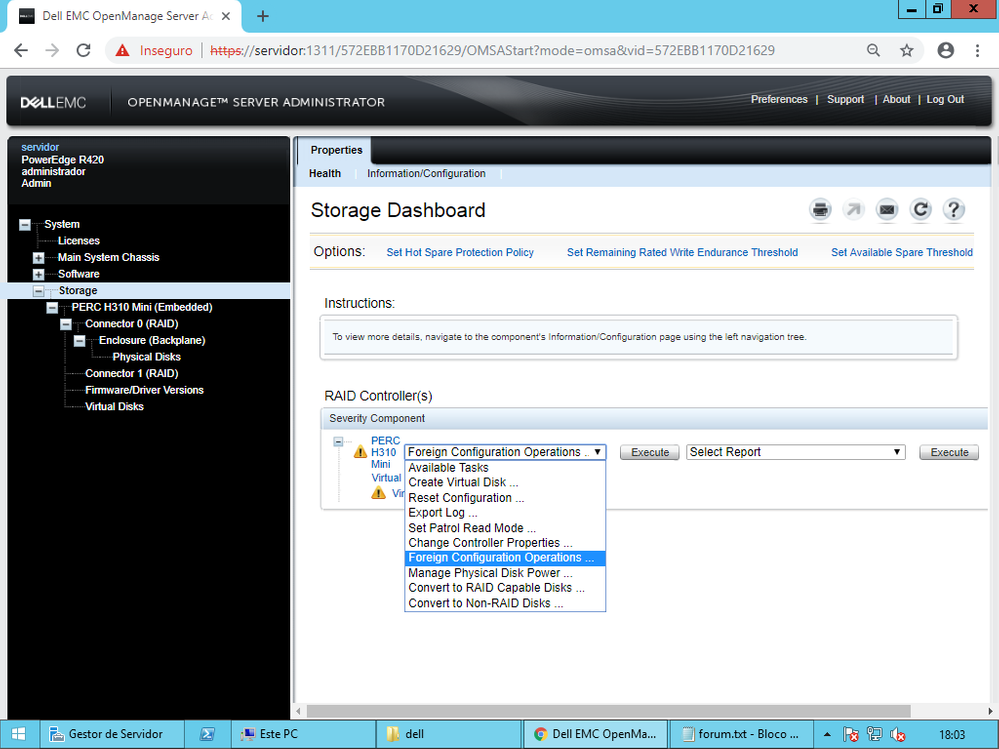Open the Select Report dropdown

(795, 452)
